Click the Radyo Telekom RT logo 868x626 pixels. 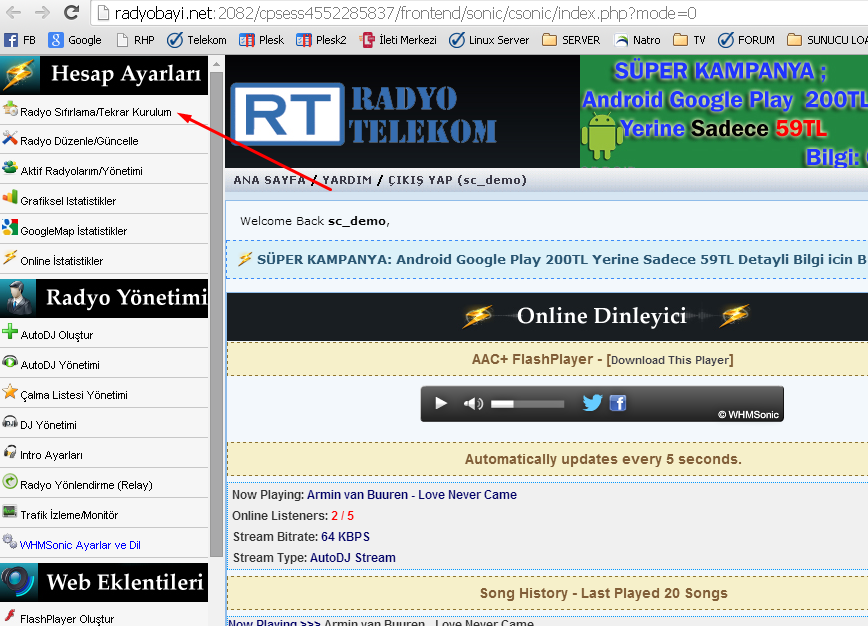click(x=364, y=114)
